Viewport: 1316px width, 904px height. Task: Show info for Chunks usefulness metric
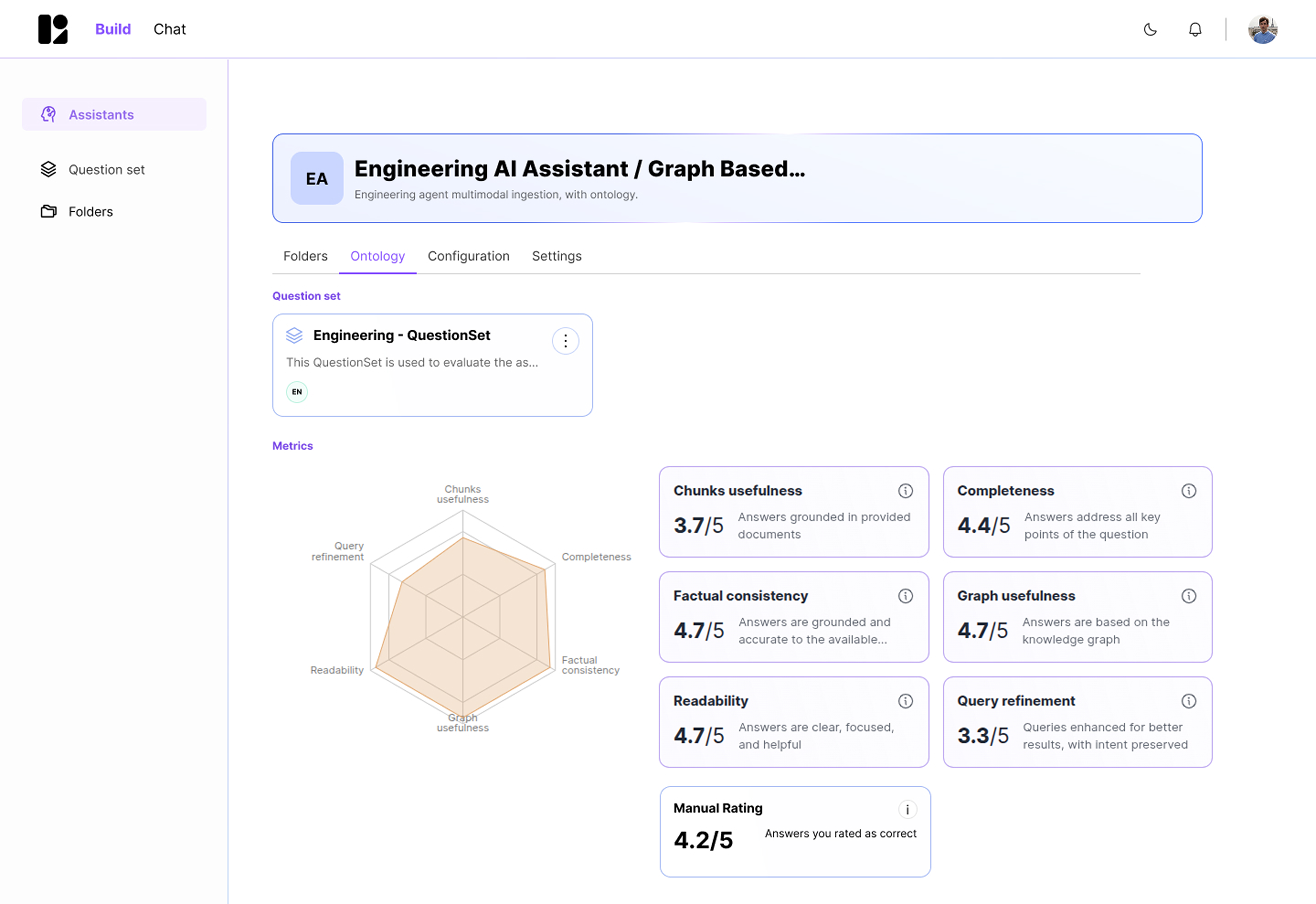click(905, 491)
